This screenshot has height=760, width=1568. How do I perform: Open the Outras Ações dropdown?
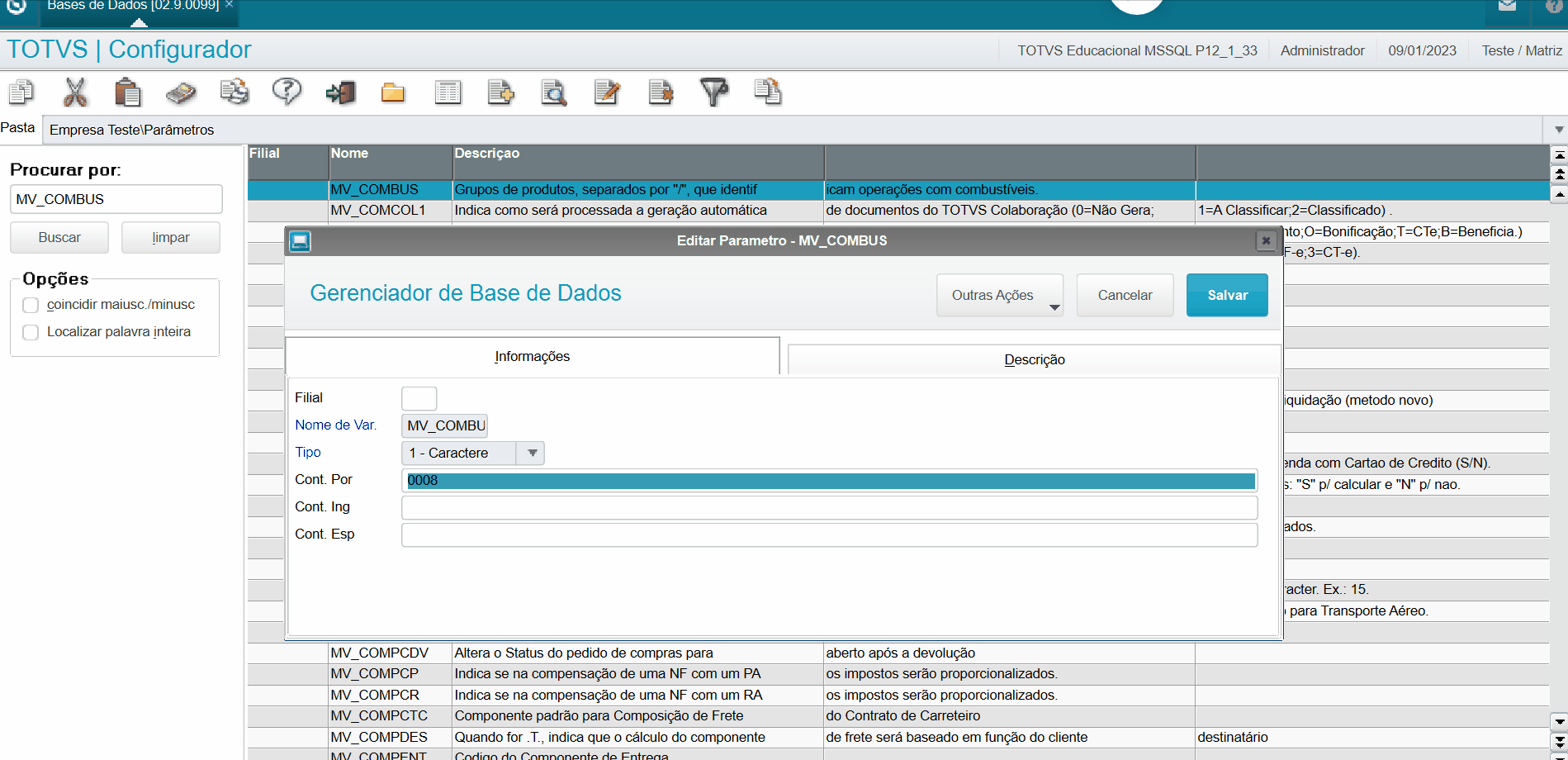[999, 296]
